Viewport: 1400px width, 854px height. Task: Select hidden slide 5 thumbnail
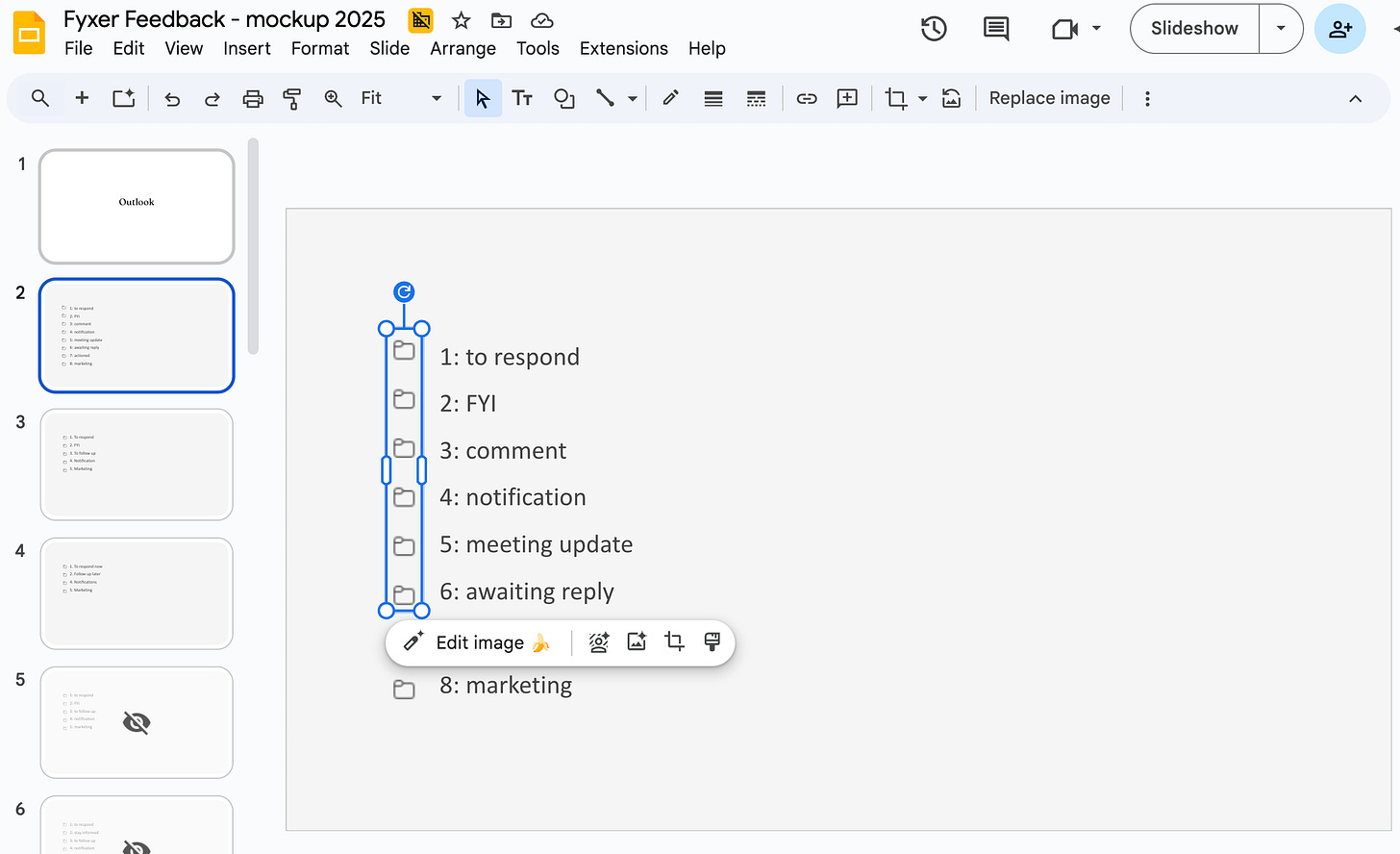137,722
